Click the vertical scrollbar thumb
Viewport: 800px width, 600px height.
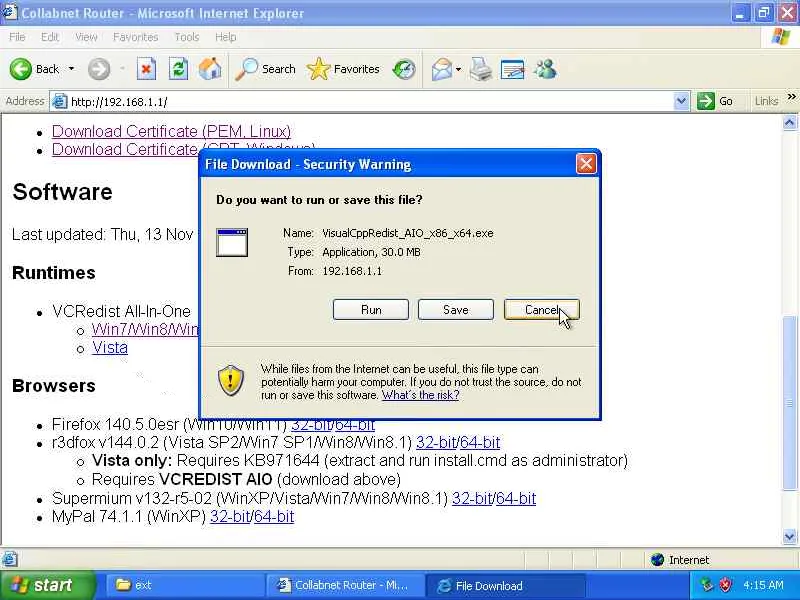[789, 403]
